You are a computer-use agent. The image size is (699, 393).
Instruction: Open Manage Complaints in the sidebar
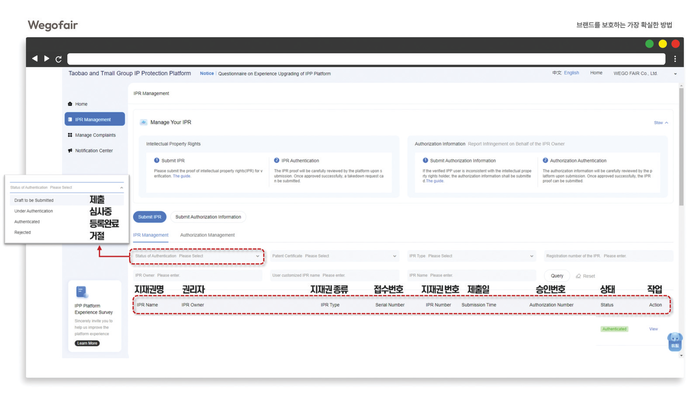(95, 135)
